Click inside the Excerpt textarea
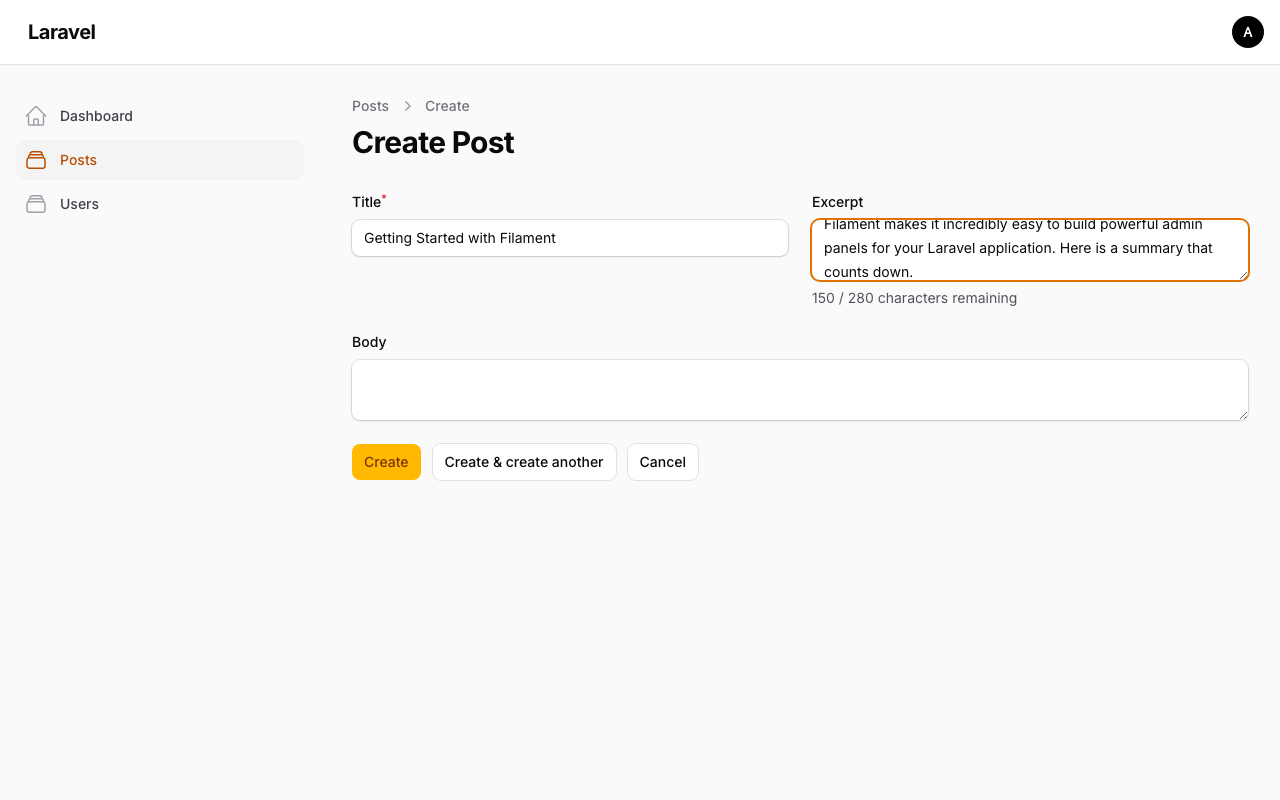Image resolution: width=1280 pixels, height=800 pixels. pyautogui.click(x=1030, y=250)
